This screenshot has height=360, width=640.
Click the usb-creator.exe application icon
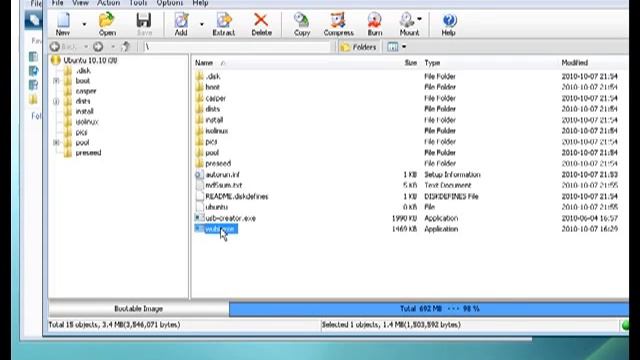[199, 218]
